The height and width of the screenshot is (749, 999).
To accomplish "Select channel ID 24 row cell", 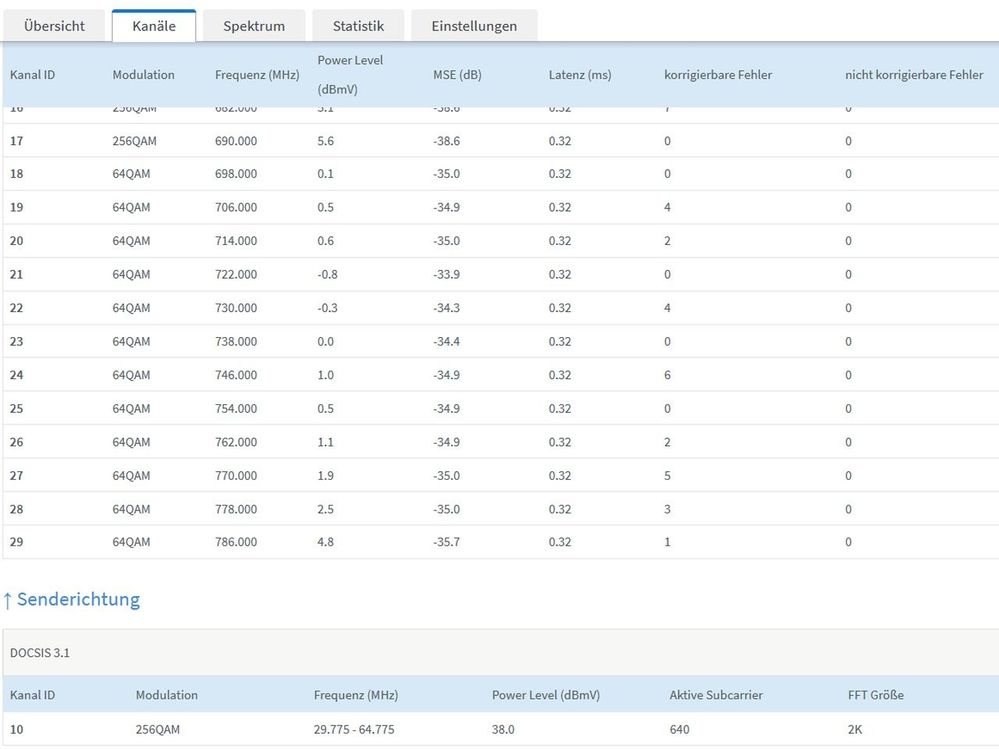I will click(x=16, y=375).
